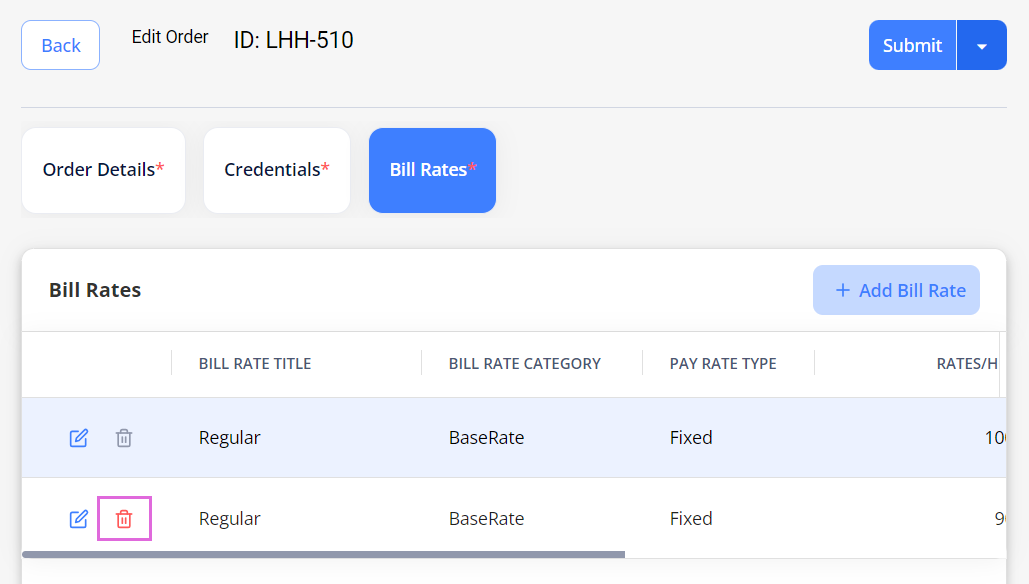
Task: Click Add Bill Rate button label
Action: point(912,290)
